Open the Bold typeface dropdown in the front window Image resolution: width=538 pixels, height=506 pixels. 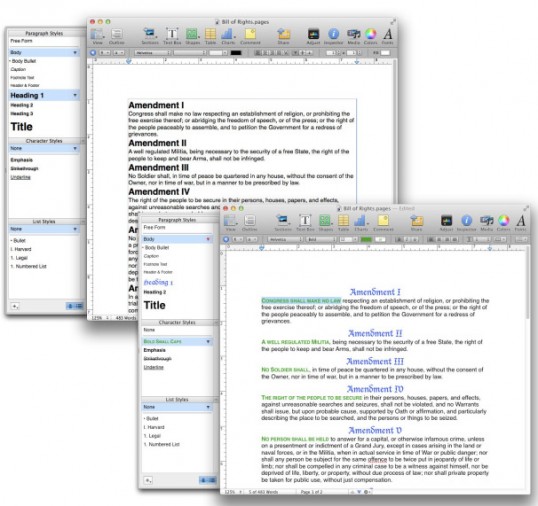[x=321, y=239]
